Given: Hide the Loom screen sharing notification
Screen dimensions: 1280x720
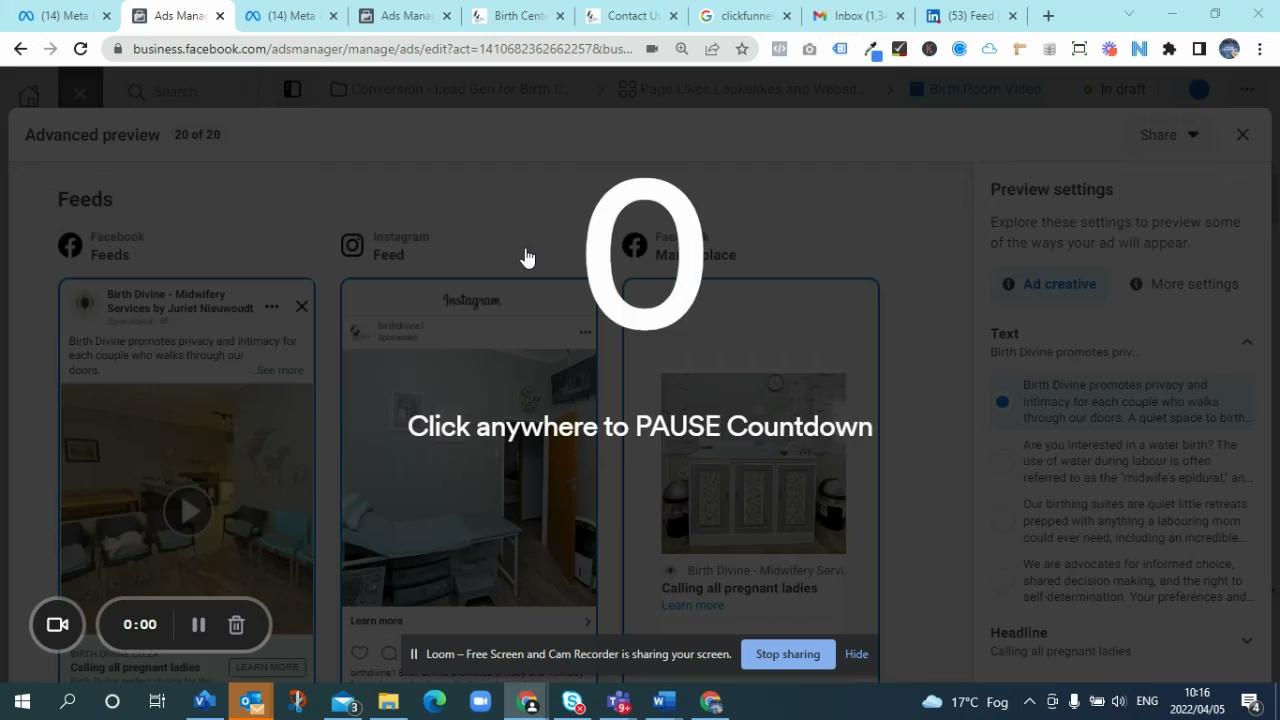Looking at the screenshot, I should tap(856, 654).
